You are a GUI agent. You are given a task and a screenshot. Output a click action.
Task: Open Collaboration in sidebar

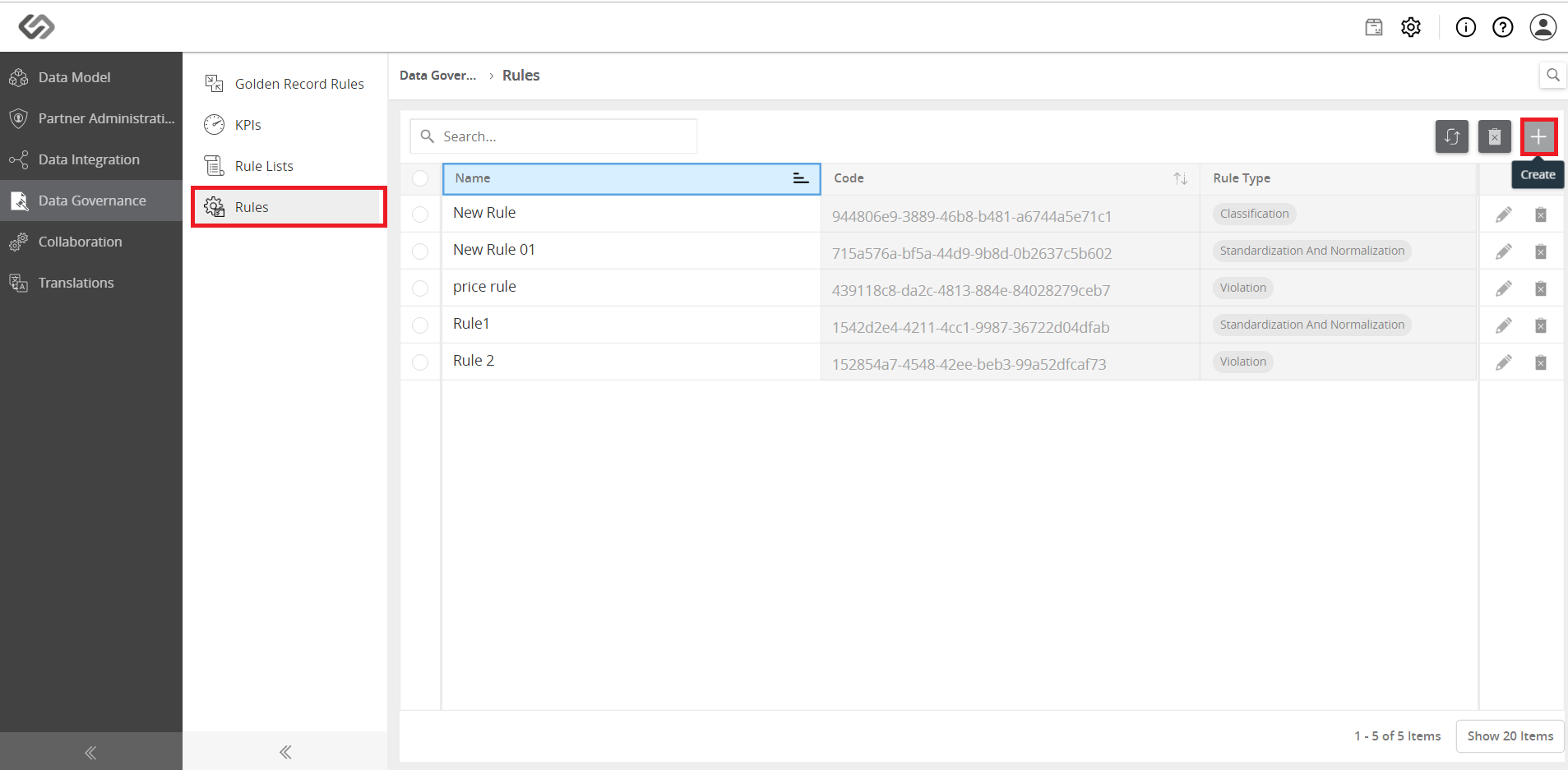tap(91, 242)
